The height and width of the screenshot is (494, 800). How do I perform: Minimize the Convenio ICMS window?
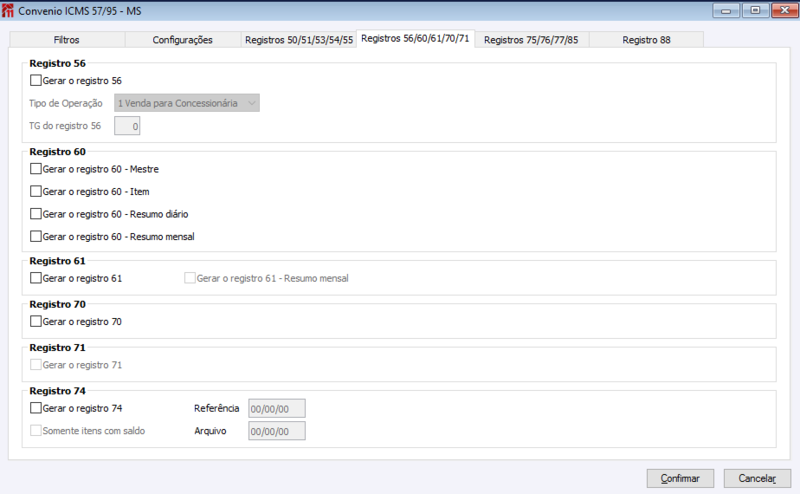pyautogui.click(x=726, y=10)
